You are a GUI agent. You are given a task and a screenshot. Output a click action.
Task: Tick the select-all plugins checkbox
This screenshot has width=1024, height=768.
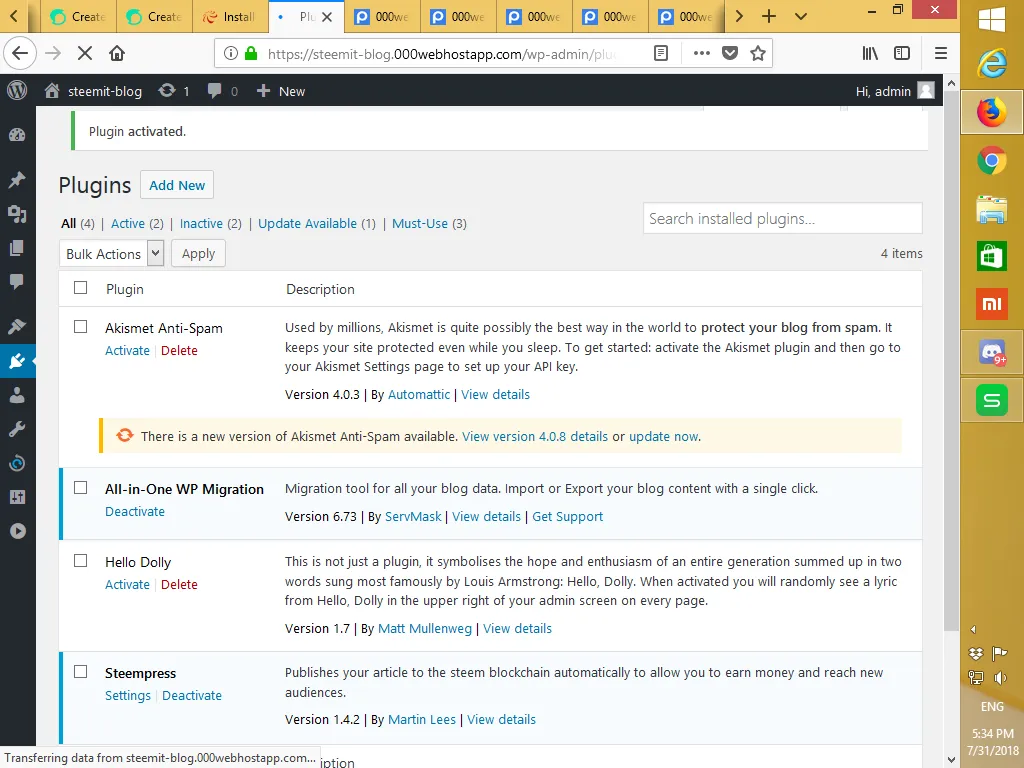pos(80,288)
